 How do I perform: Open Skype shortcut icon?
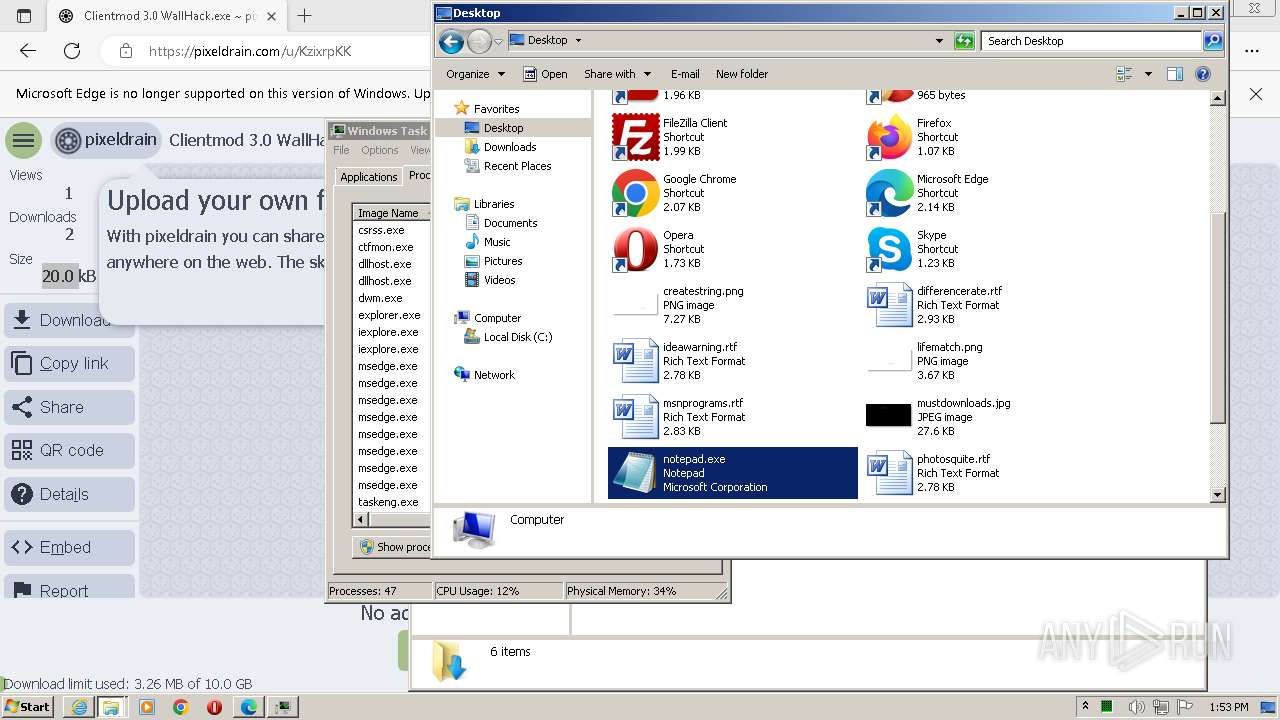[x=889, y=249]
